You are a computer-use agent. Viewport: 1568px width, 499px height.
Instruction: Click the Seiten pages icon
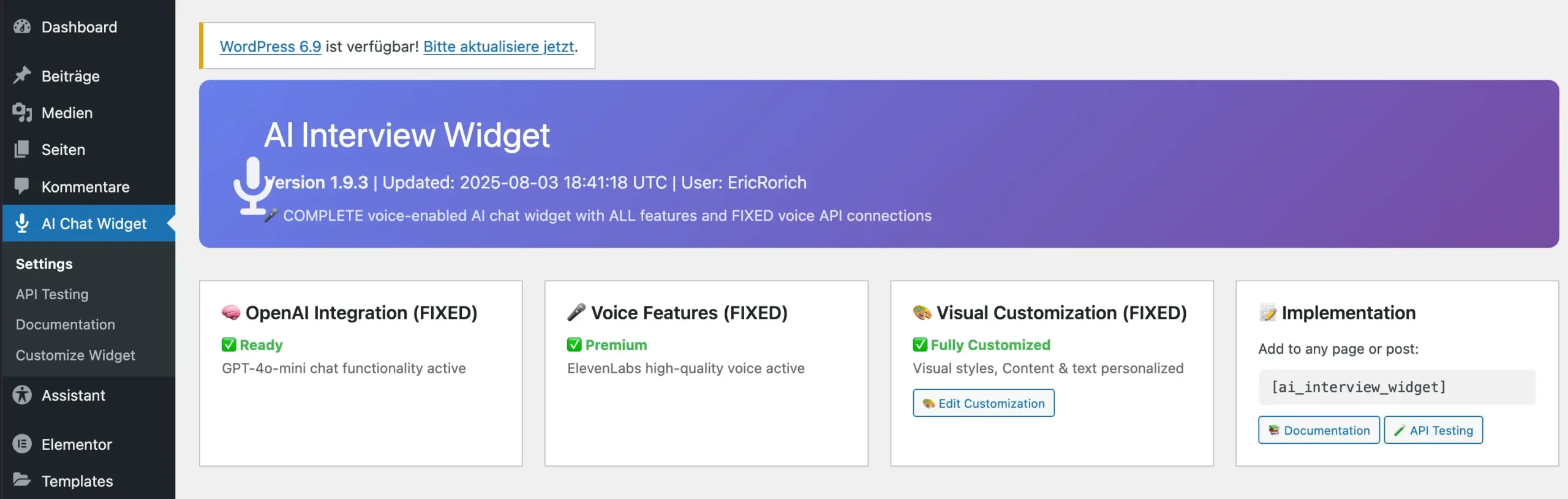pos(22,150)
